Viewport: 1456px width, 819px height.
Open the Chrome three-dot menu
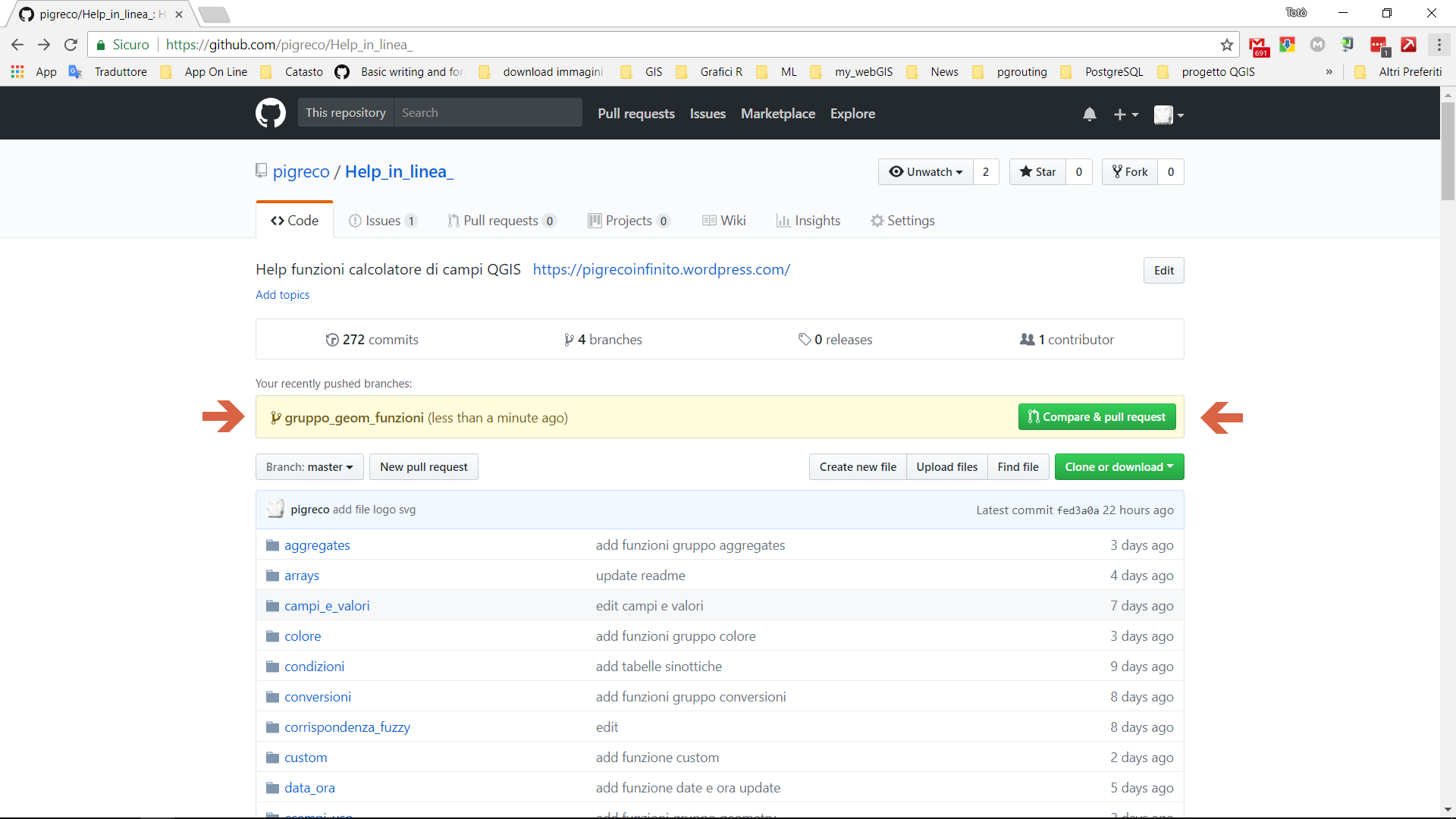click(x=1439, y=45)
